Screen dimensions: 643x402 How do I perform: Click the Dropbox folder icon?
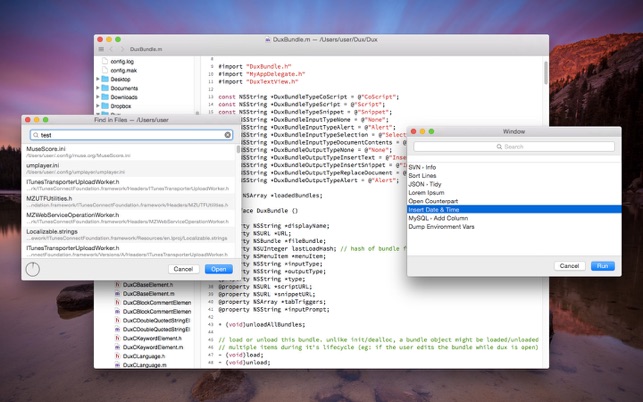[x=105, y=106]
